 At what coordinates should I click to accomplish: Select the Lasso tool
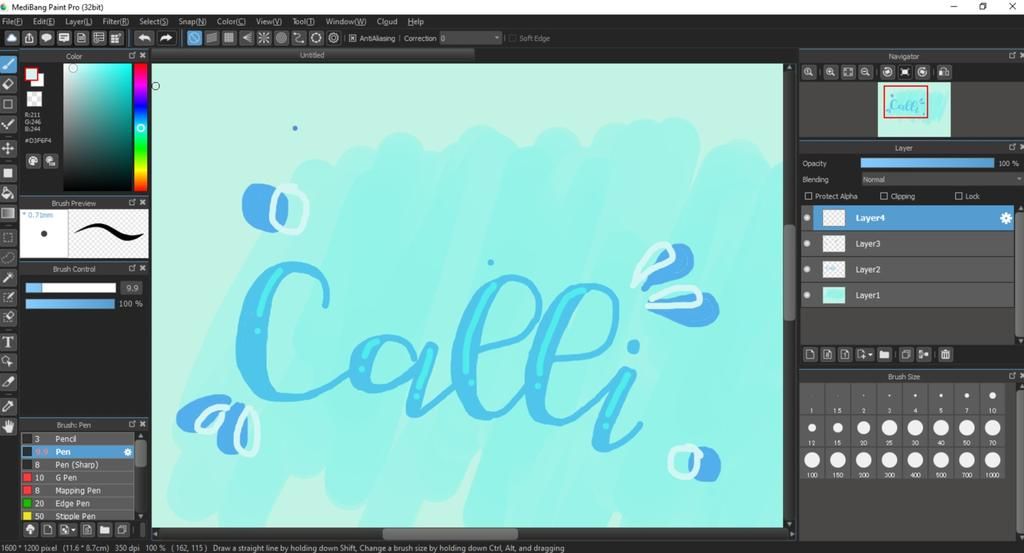[x=8, y=258]
